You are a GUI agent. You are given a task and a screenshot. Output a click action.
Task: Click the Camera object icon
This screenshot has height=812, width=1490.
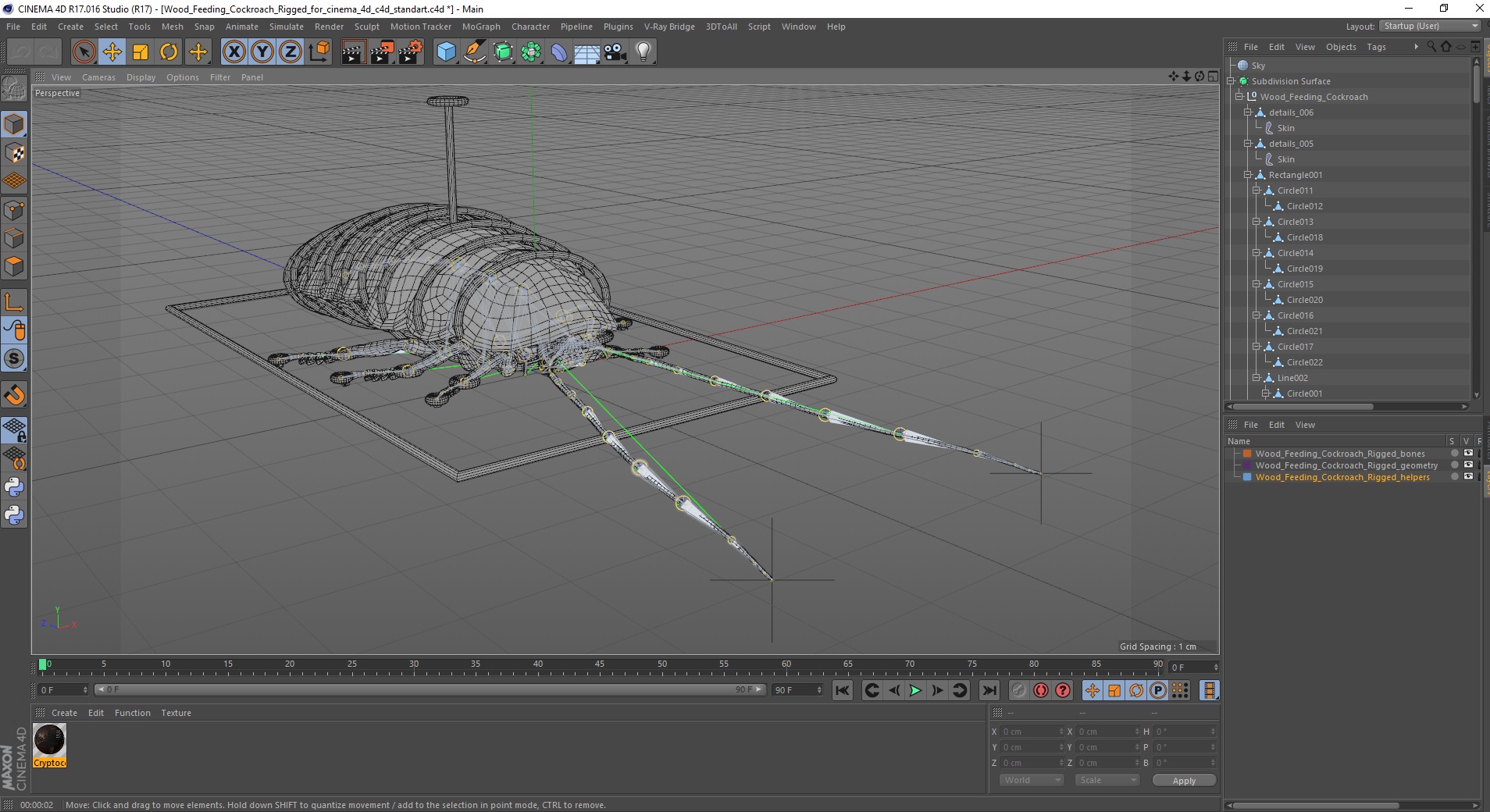(x=615, y=52)
